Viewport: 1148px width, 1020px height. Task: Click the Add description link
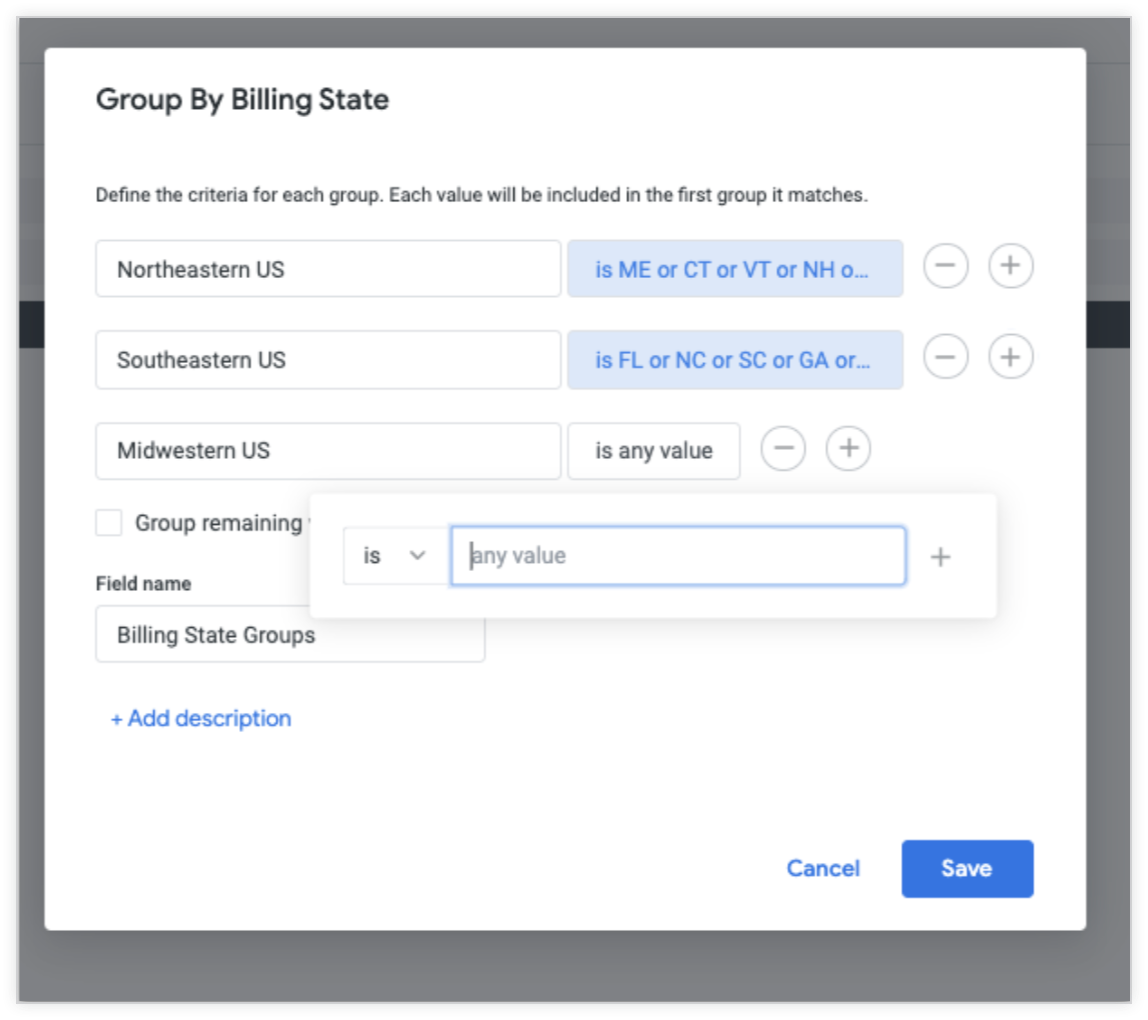[x=201, y=718]
